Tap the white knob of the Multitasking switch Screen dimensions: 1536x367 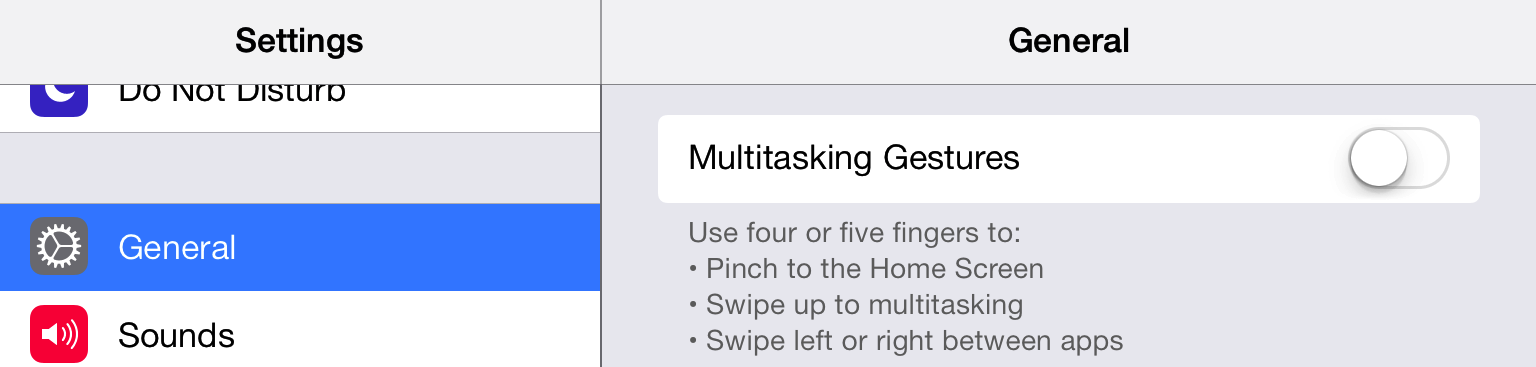tap(1379, 158)
